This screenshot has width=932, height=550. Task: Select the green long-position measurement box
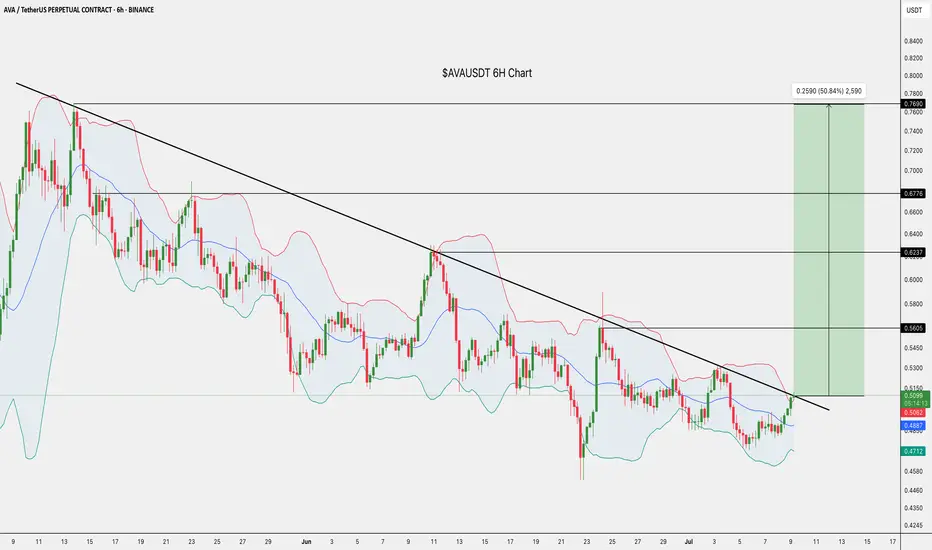[x=829, y=250]
